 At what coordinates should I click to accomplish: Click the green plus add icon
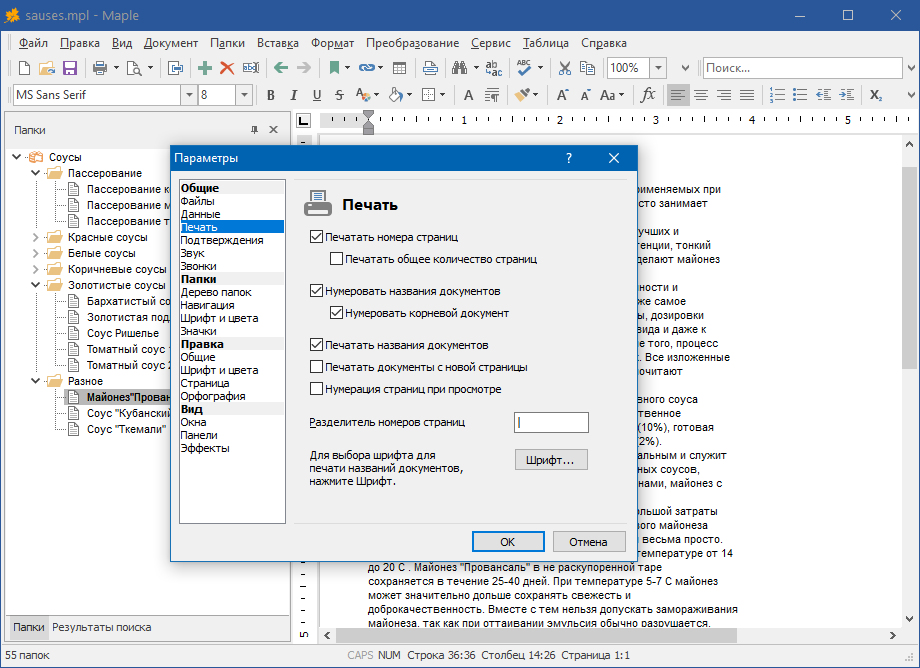tap(205, 68)
